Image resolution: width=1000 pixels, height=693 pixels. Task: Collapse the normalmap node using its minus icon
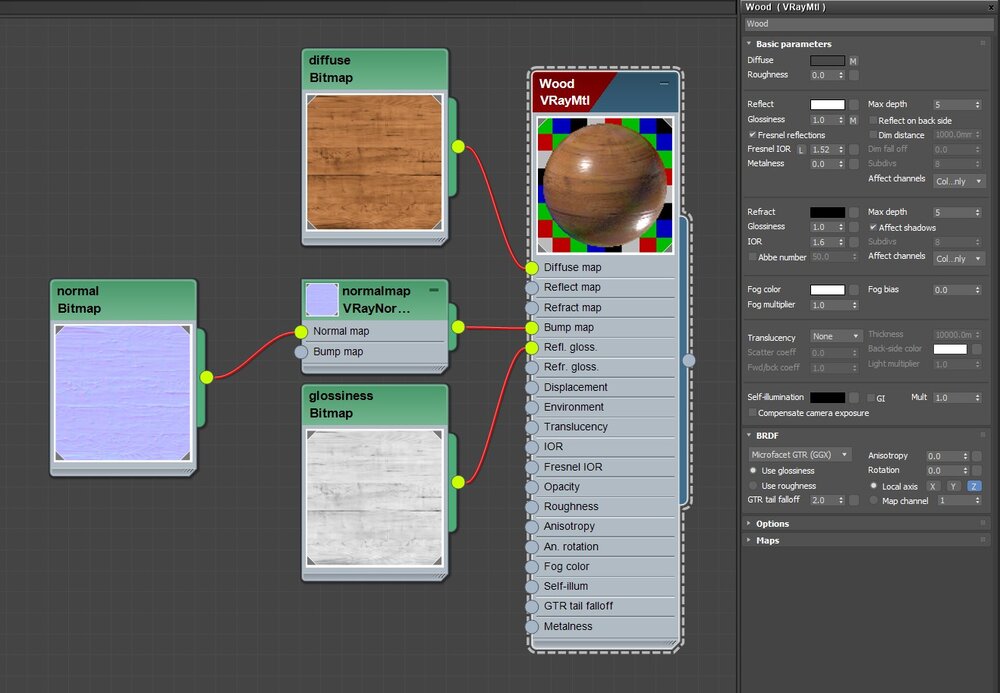434,290
